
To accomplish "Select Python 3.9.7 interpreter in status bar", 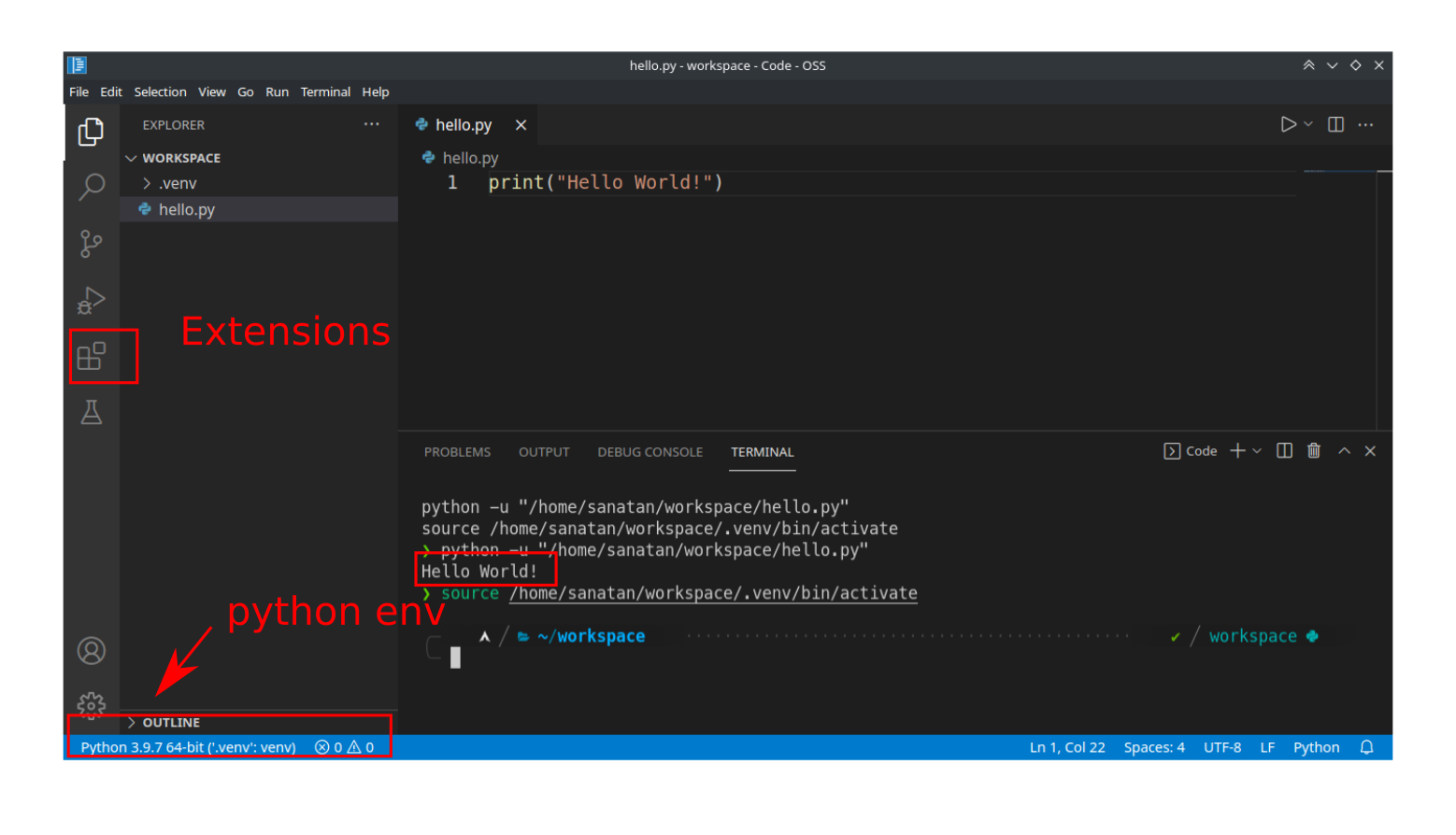I will click(x=188, y=747).
